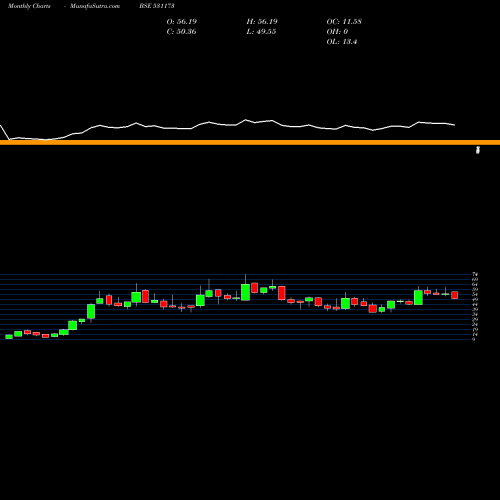Select the tall green candlestick with the highest wick
500x500 pixels.
click(x=246, y=292)
